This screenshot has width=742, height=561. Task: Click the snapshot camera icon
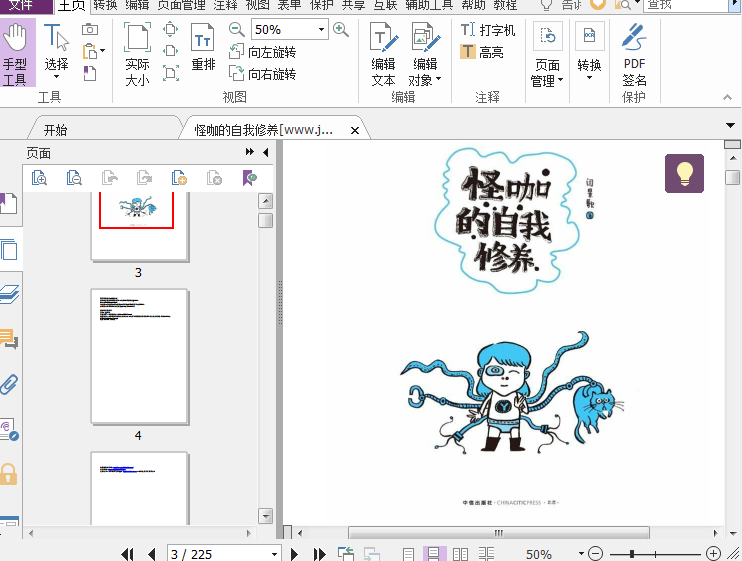click(90, 29)
